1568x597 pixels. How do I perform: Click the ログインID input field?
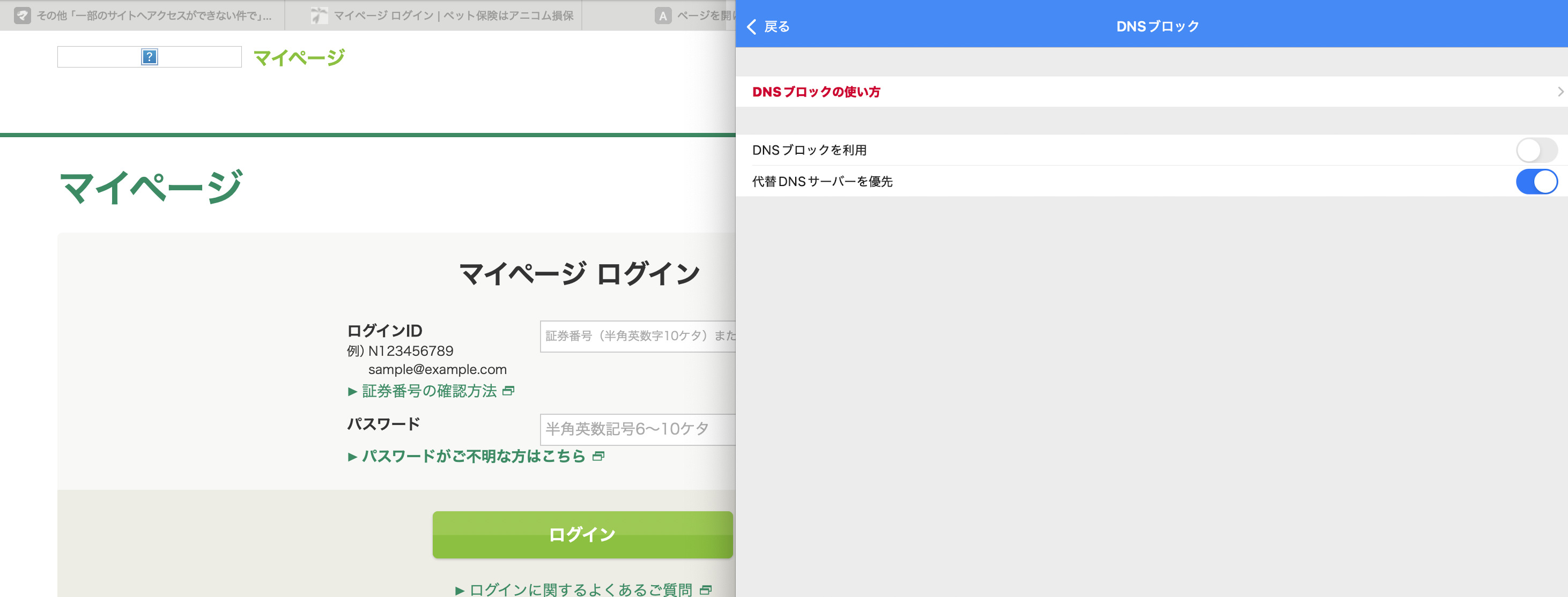pos(637,336)
